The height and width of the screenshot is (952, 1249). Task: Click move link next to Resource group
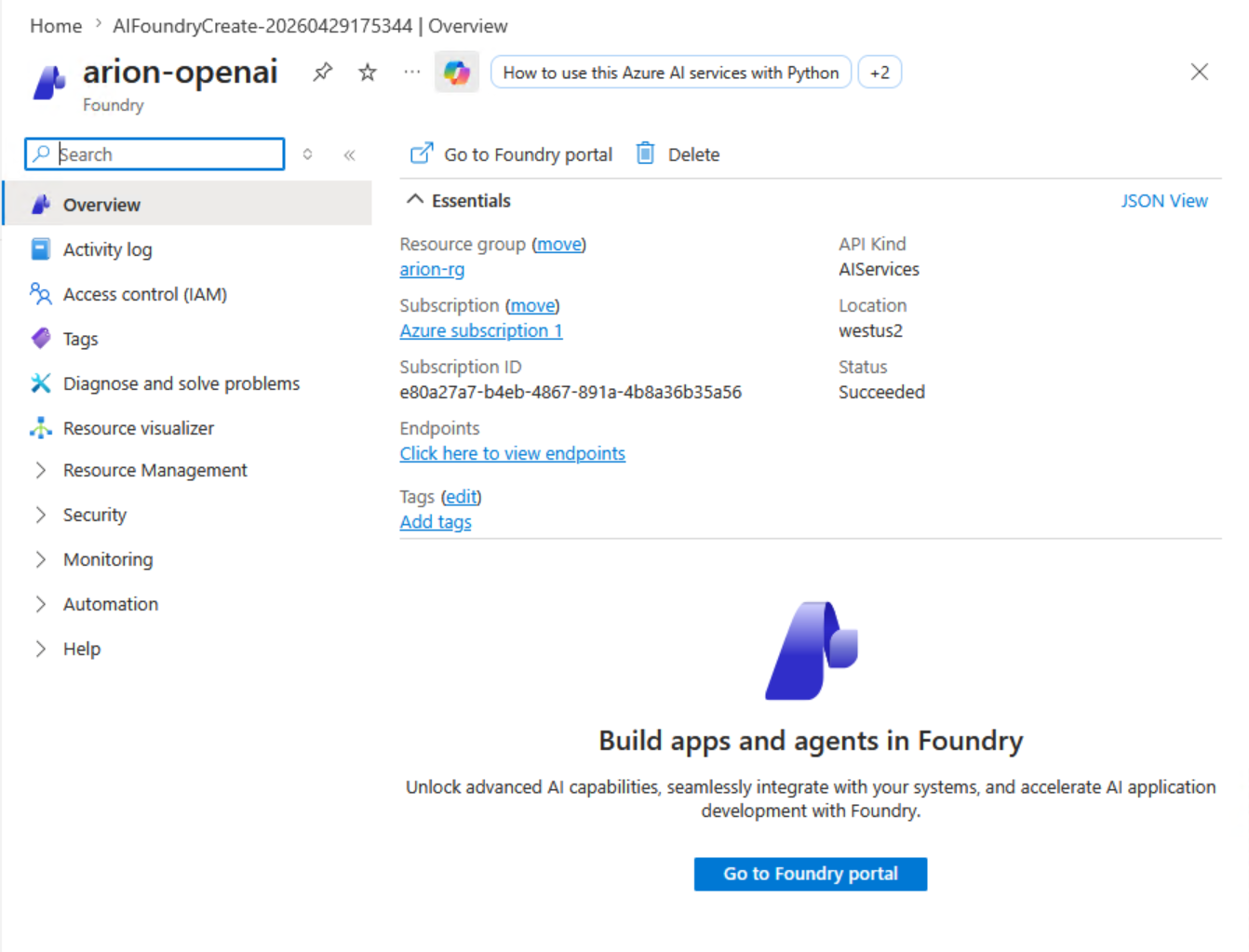[x=558, y=244]
